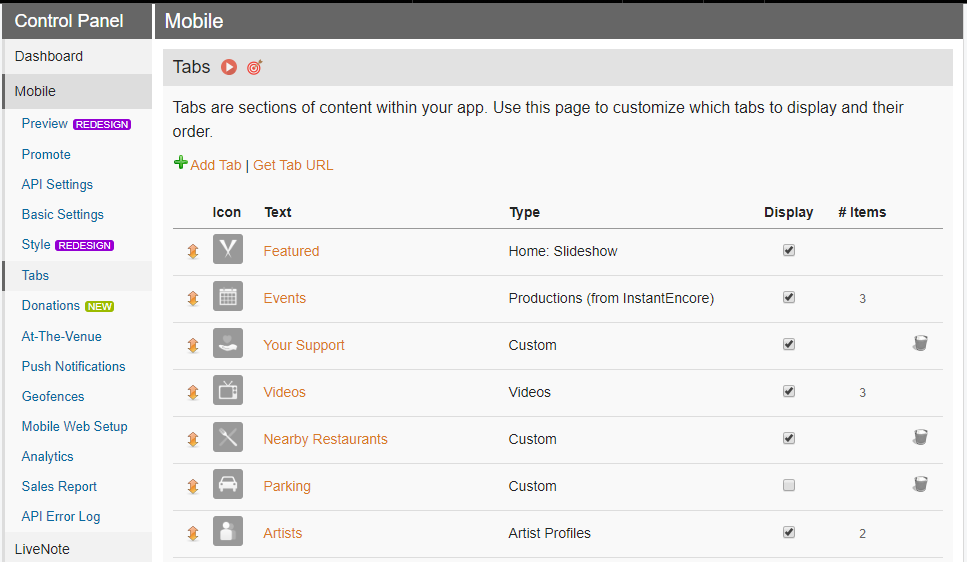Click the reorder arrows icon for Featured row
Viewport: 967px width, 562px height.
tap(193, 251)
